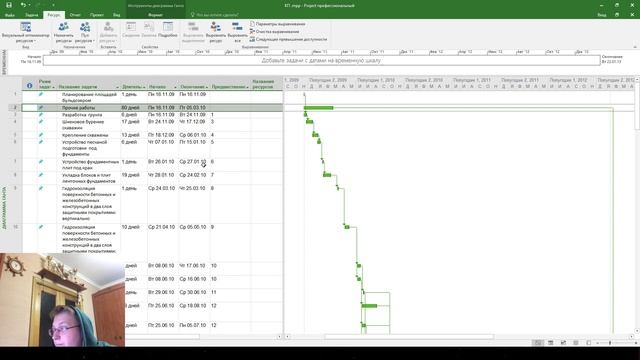The image size is (640, 360).
Task: Switch to Report view in status bar
Action: (588, 343)
